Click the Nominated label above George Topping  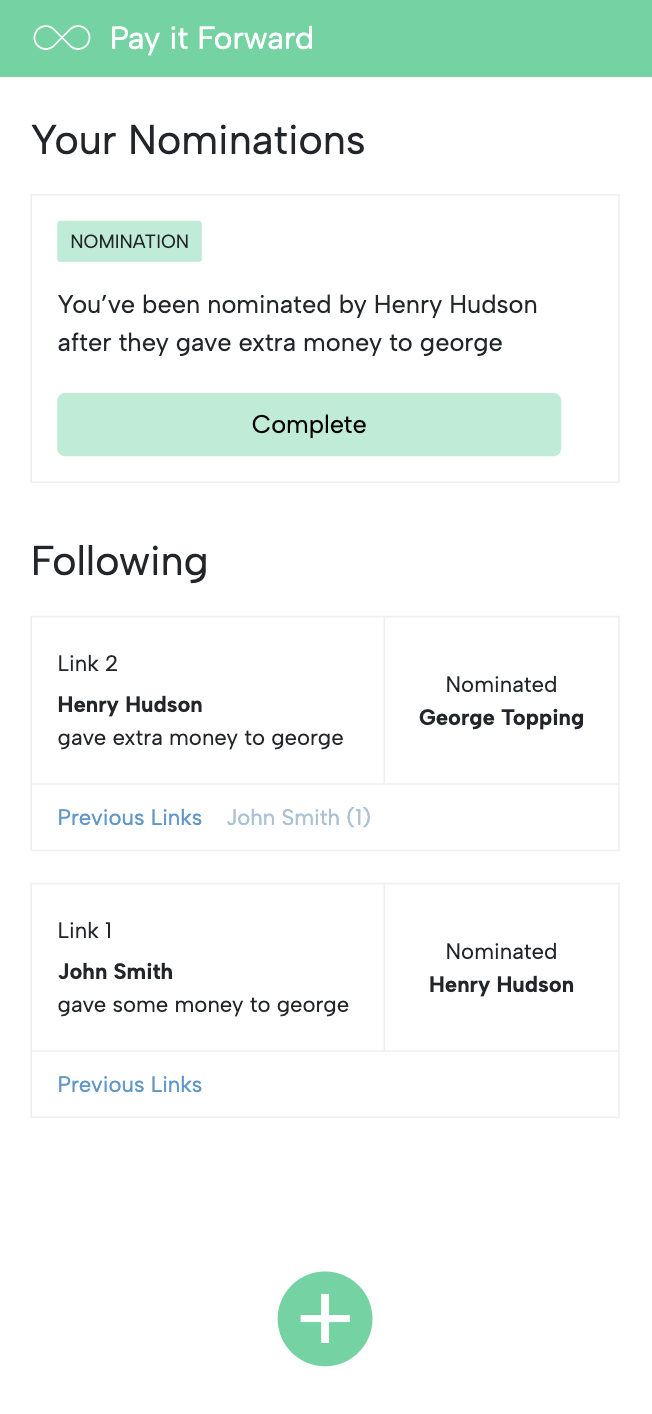[501, 684]
